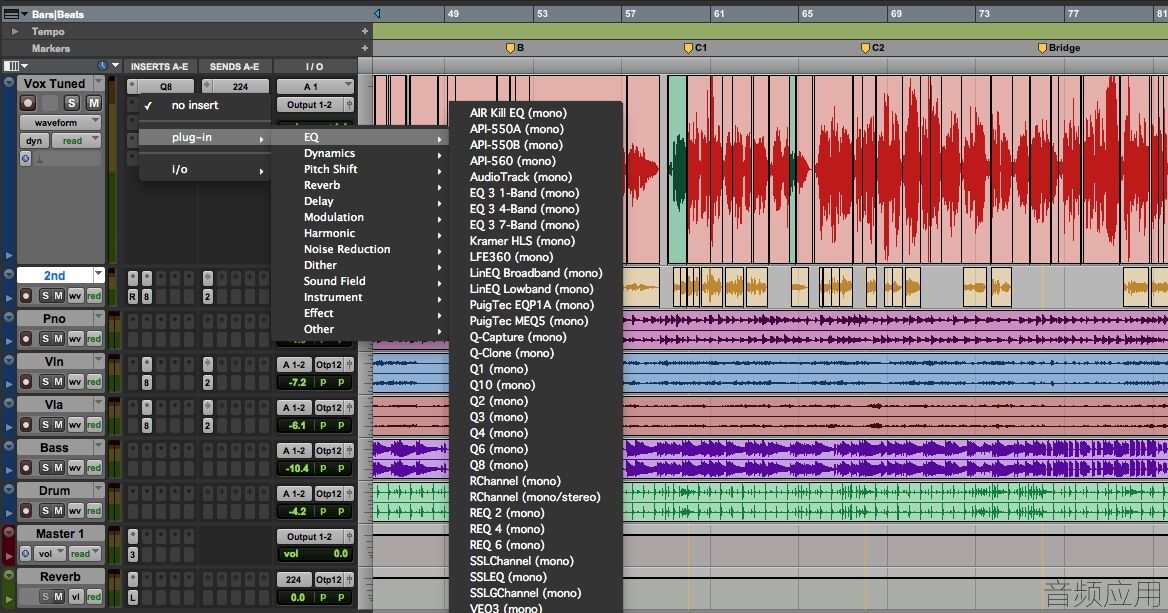Set Bass volume field -10.4
This screenshot has height=613, width=1168.
[296, 469]
